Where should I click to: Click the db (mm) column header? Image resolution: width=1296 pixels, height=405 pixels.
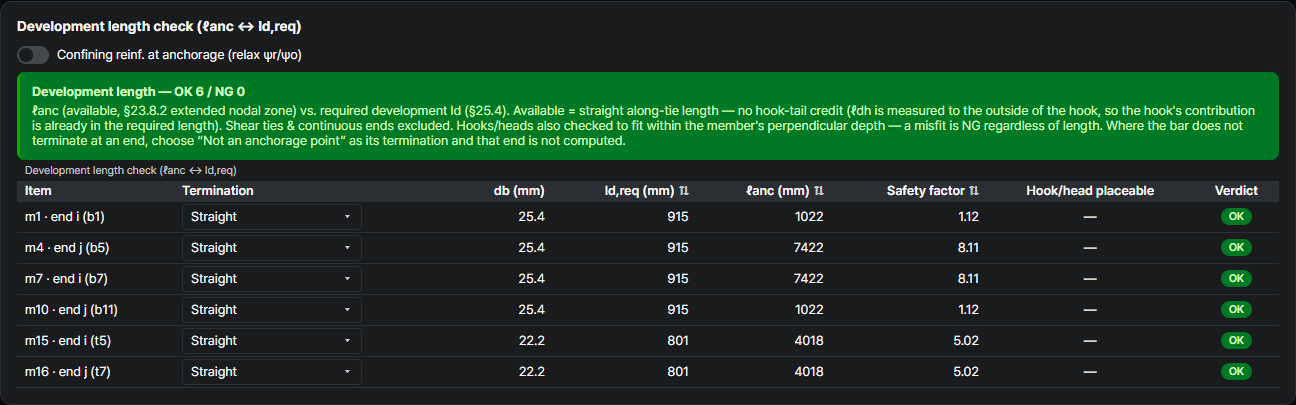[519, 190]
